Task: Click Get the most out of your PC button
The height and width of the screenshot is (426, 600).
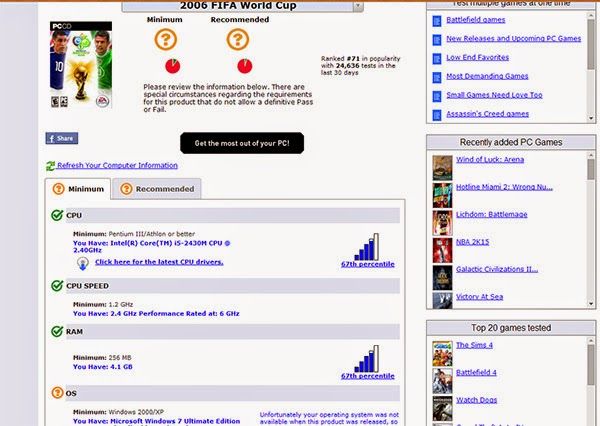Action: (x=242, y=143)
